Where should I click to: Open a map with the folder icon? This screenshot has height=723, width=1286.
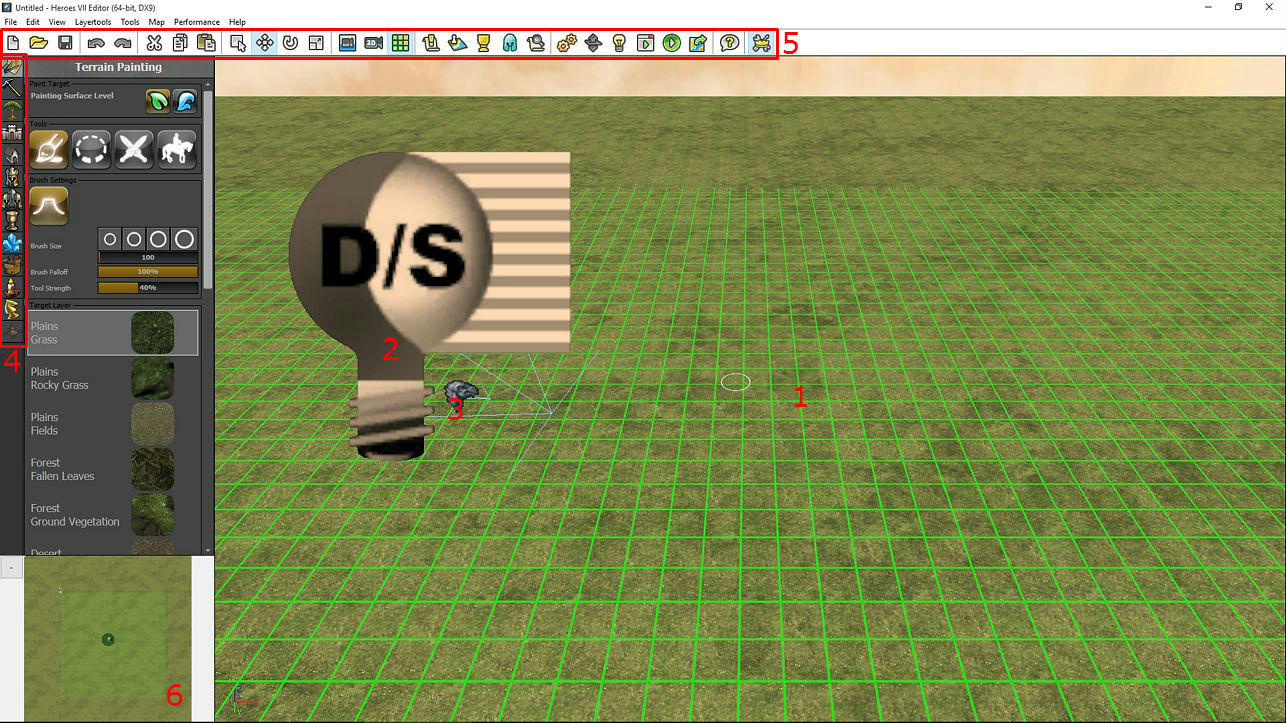pyautogui.click(x=39, y=43)
